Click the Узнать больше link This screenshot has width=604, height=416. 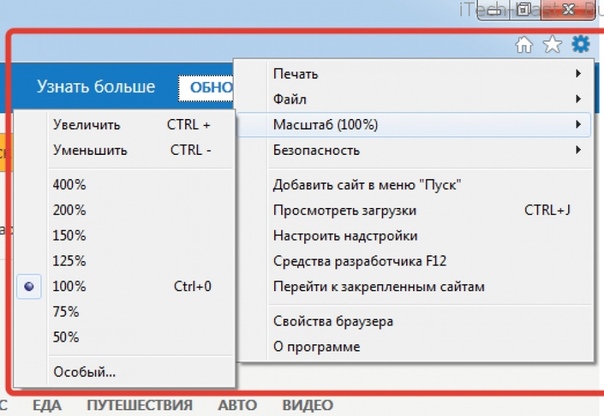click(96, 86)
